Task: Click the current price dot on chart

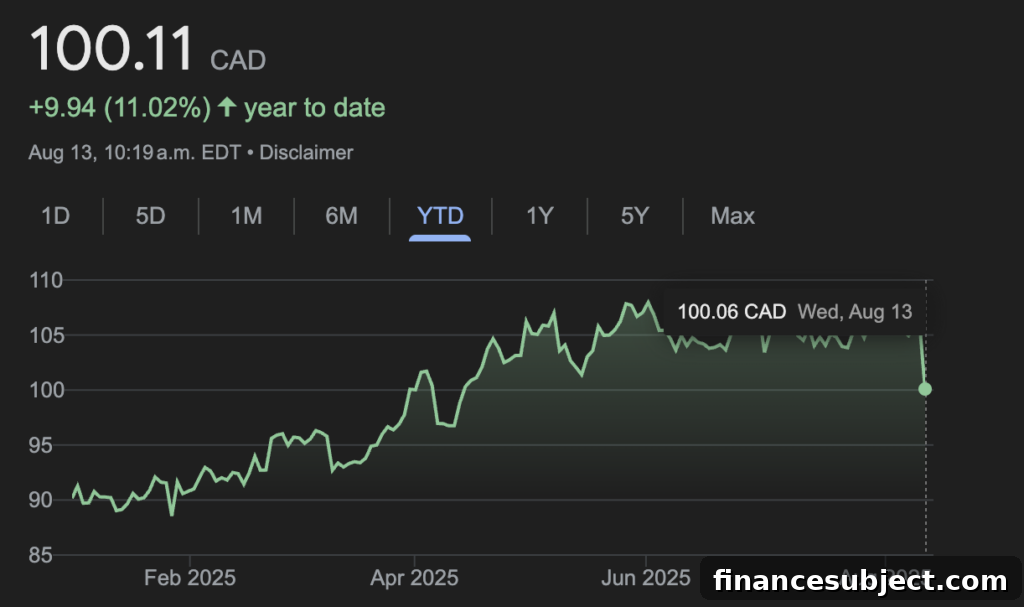Action: click(x=925, y=389)
